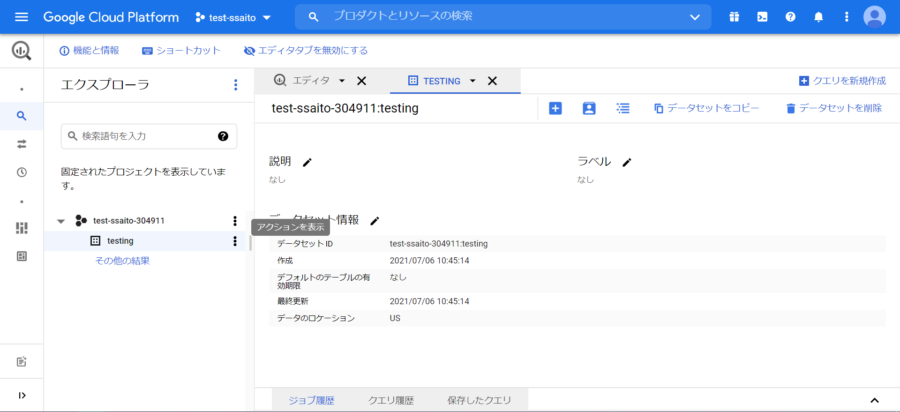Open the top bar more options menu
The width and height of the screenshot is (900, 412).
pos(847,17)
